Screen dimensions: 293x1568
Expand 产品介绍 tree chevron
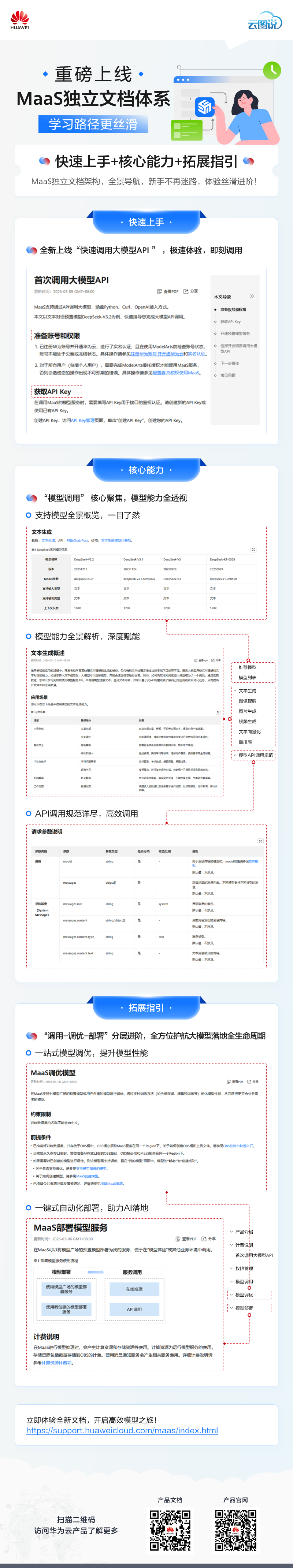(x=231, y=1232)
